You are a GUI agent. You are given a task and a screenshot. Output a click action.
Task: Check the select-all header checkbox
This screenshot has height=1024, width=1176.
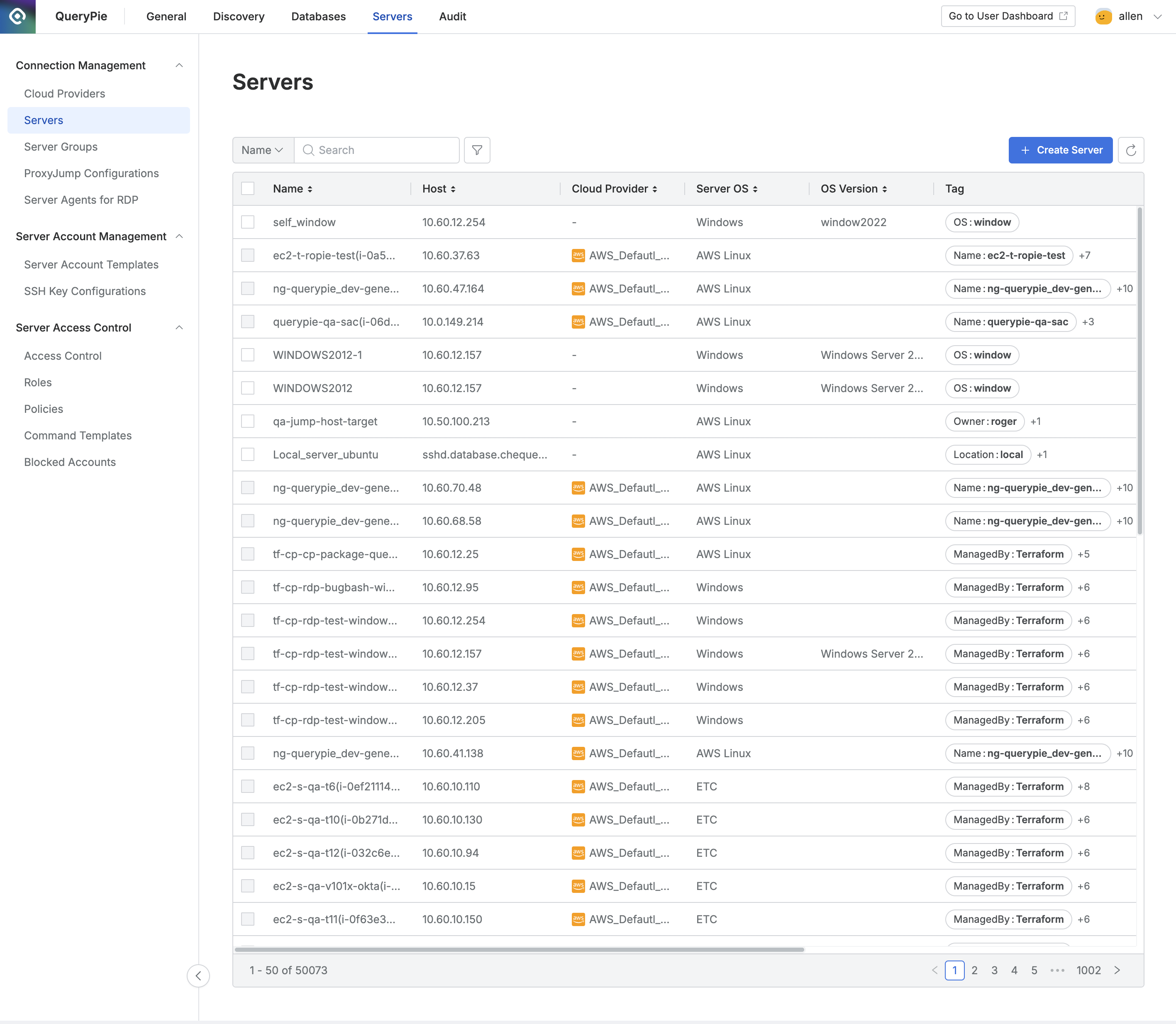(247, 188)
